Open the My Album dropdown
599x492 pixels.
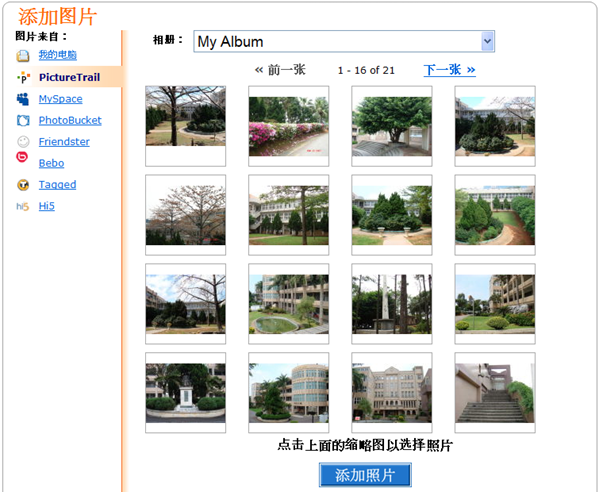click(344, 41)
